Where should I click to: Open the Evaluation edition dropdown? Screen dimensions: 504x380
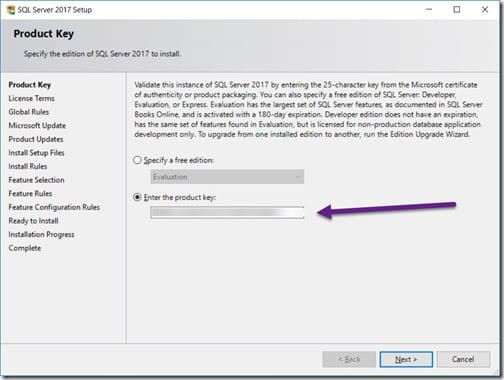[227, 177]
